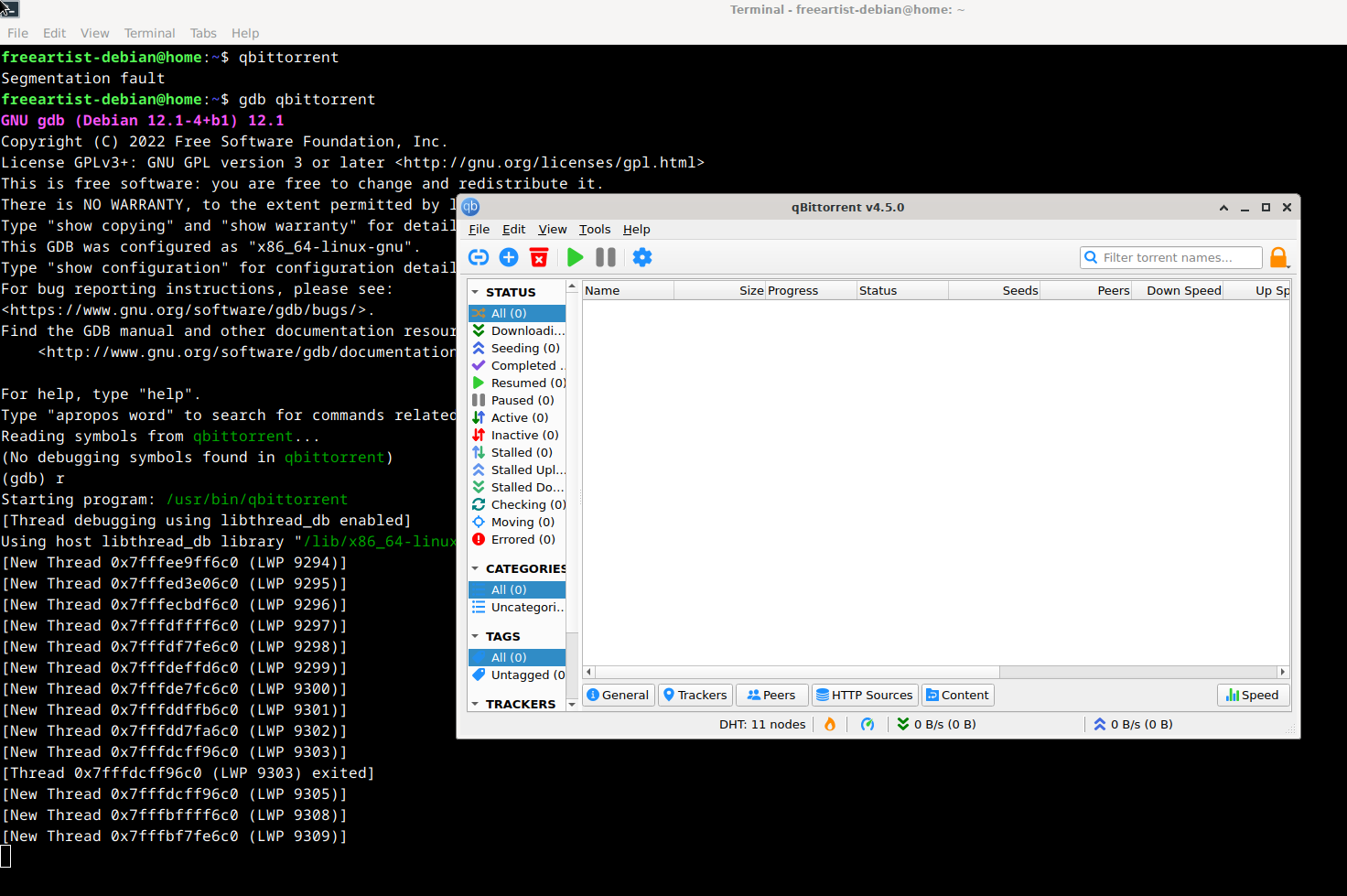
Task: Click the orange lock UI icon
Action: [1279, 257]
